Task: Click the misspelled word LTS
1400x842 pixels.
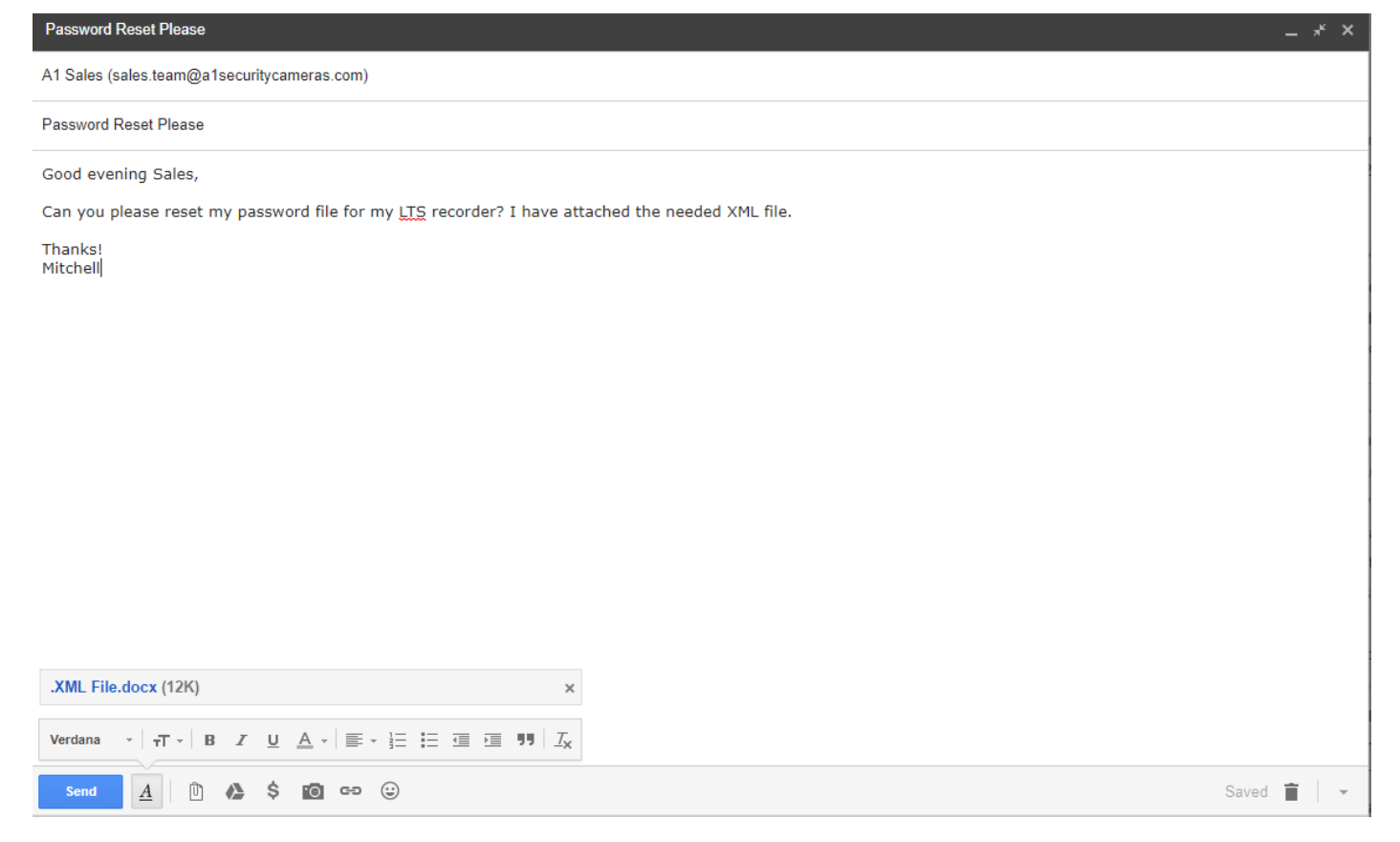Action: [x=412, y=211]
